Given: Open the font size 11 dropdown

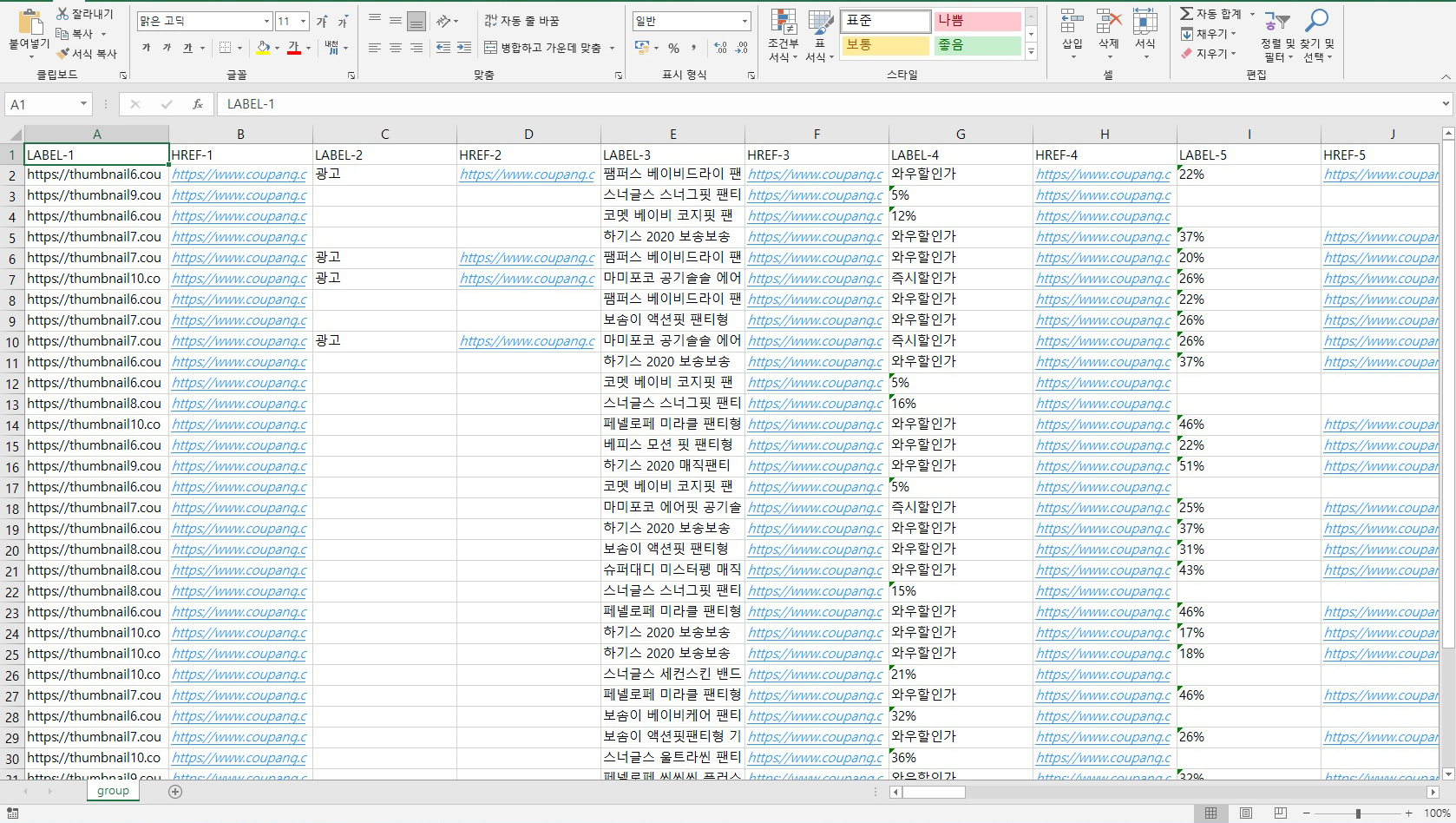Looking at the screenshot, I should tap(303, 21).
